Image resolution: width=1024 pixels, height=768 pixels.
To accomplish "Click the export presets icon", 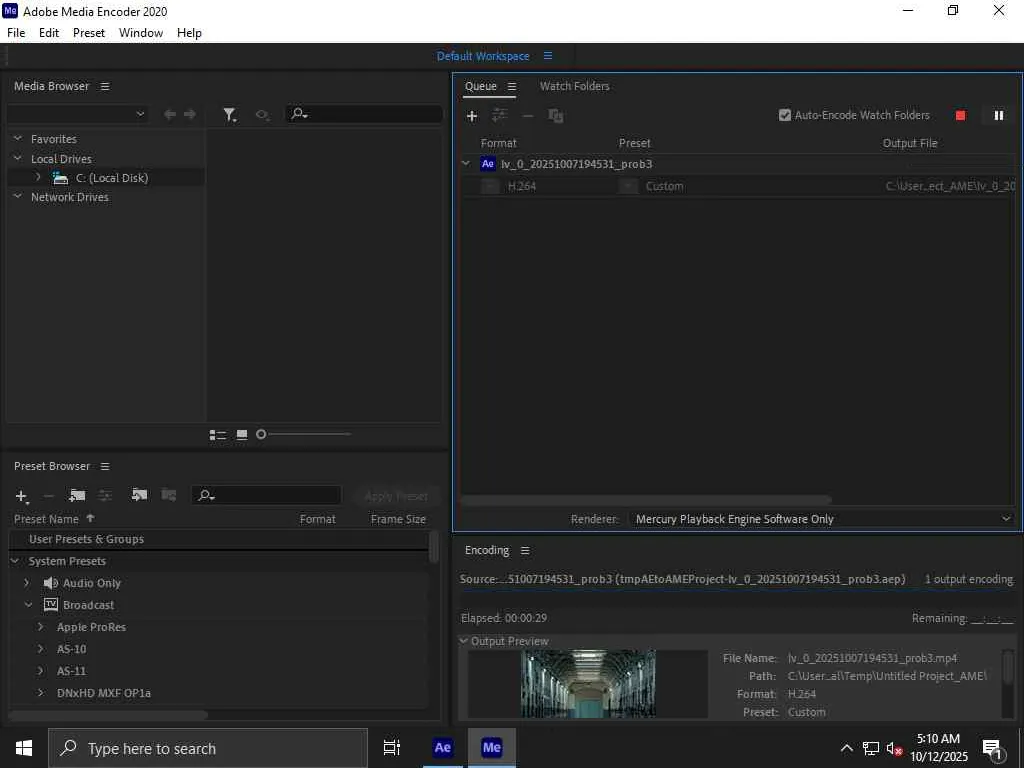I will pyautogui.click(x=168, y=495).
